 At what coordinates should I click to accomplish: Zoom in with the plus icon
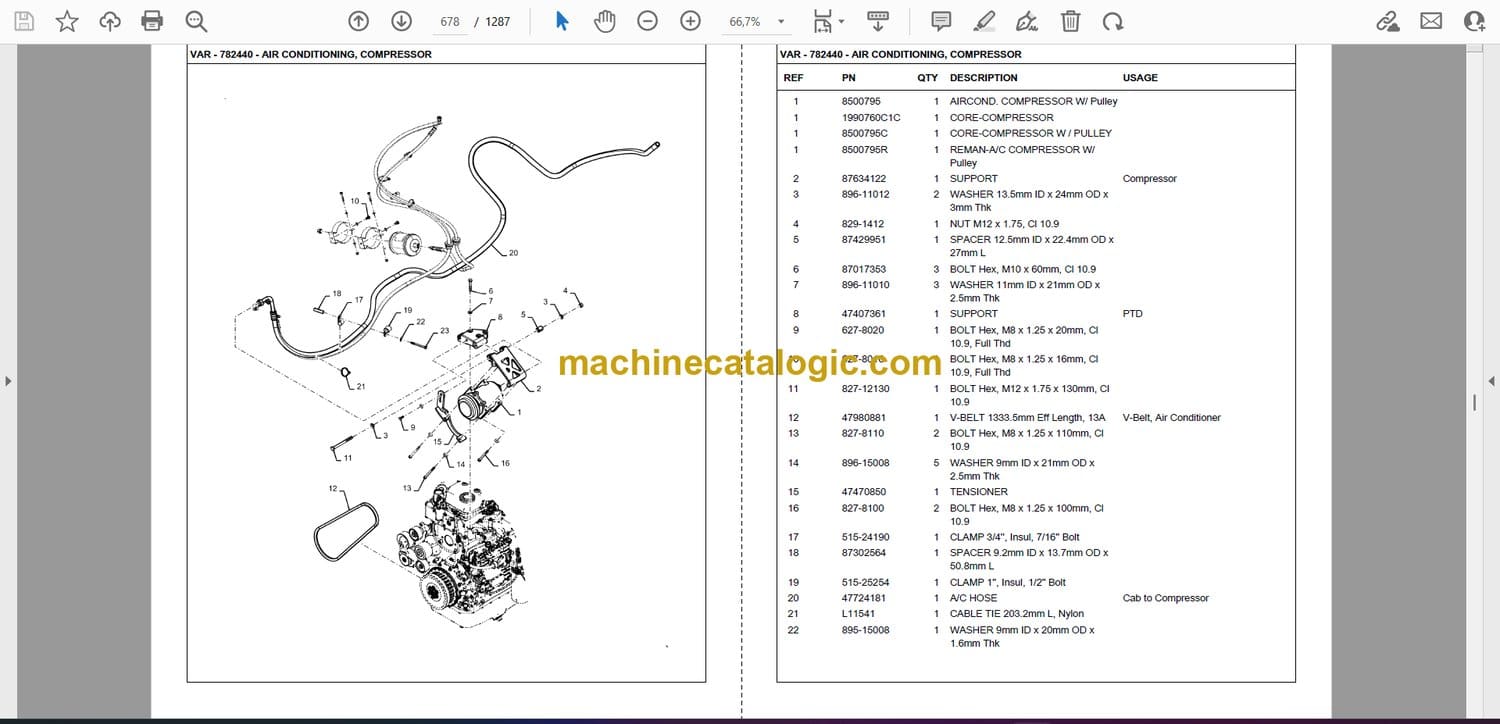tap(690, 21)
